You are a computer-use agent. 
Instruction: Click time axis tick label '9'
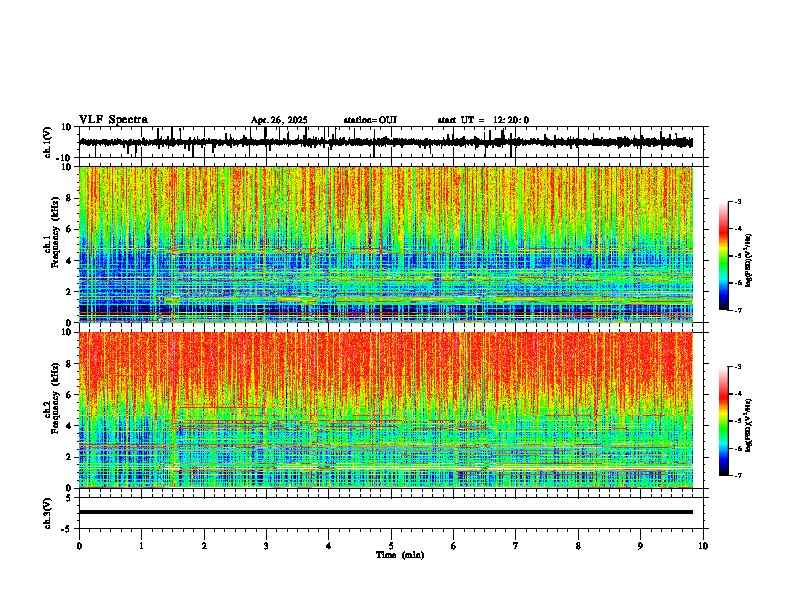640,546
